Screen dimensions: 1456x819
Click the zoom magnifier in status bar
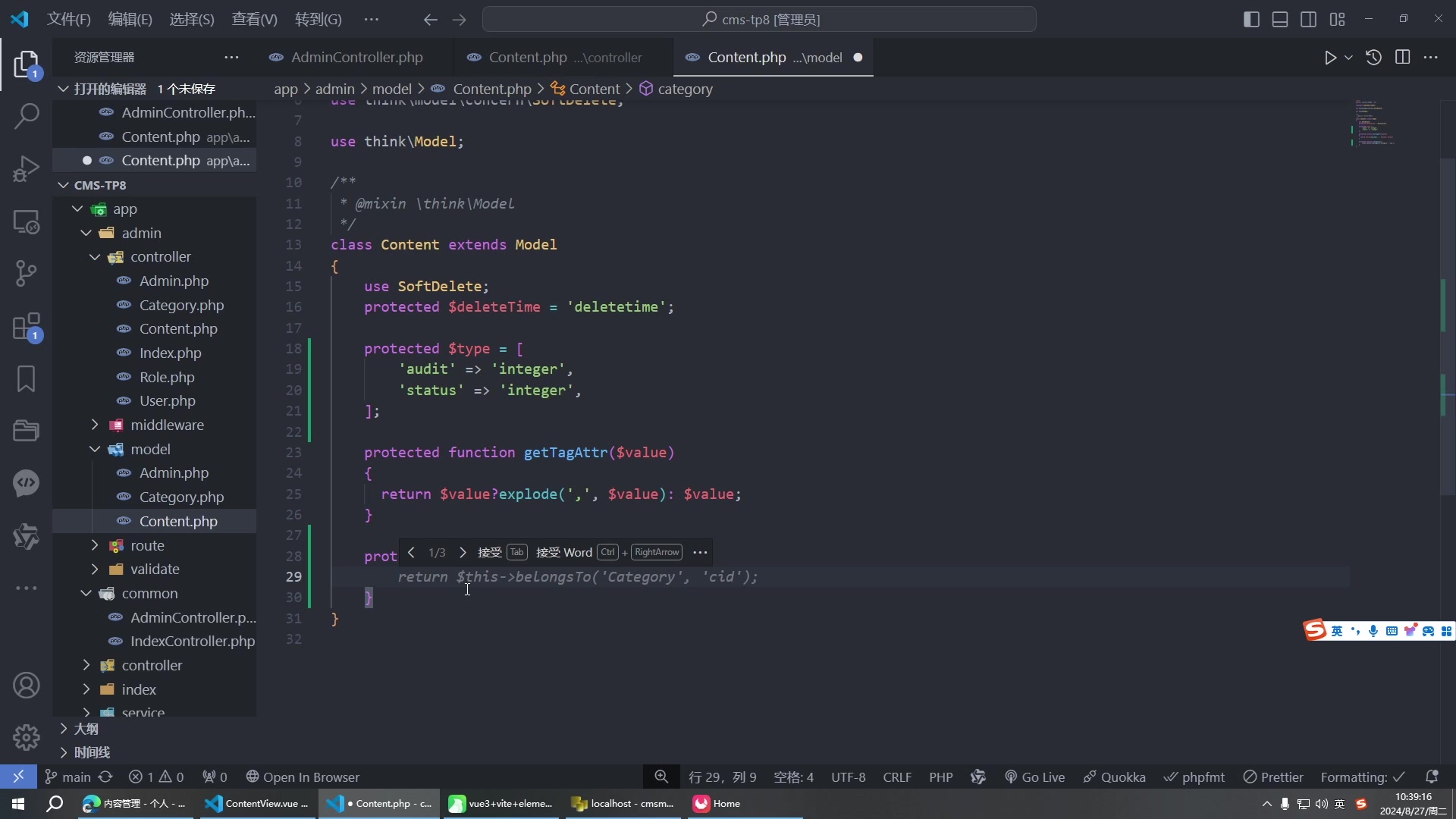click(x=661, y=777)
